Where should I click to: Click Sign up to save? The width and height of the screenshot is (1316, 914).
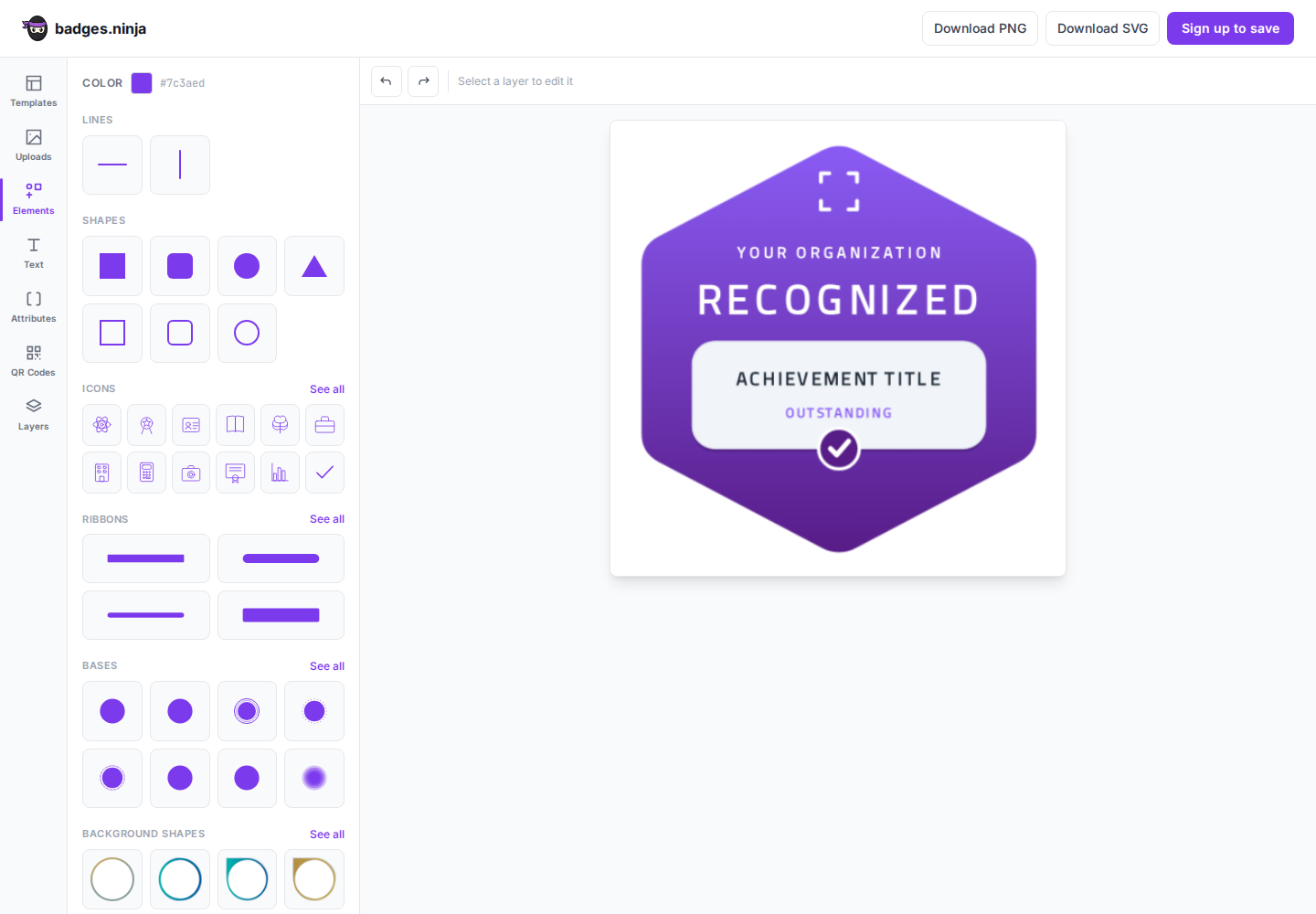[x=1230, y=28]
